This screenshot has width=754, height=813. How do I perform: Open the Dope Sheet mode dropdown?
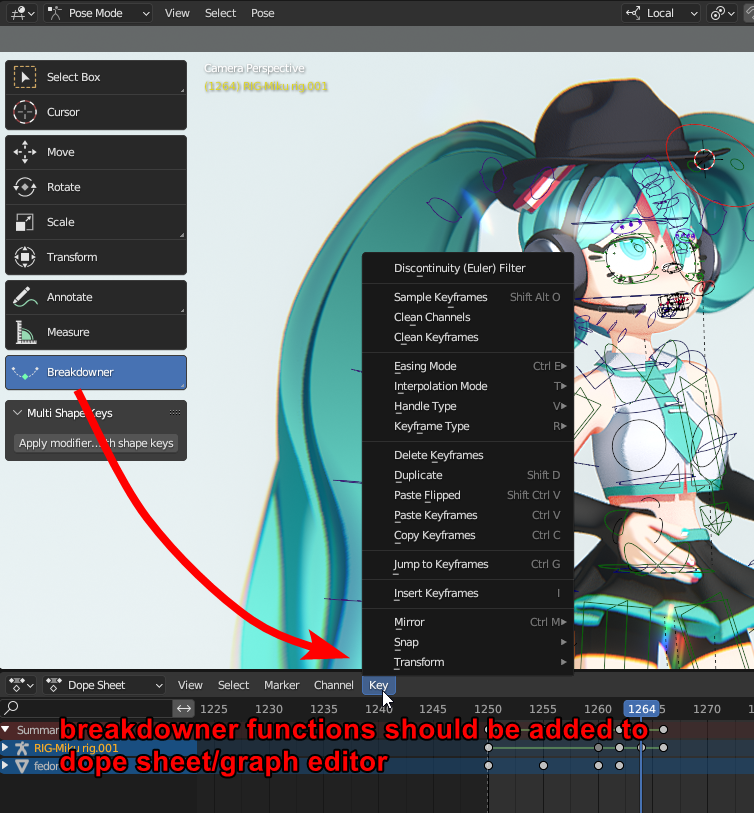(x=104, y=685)
